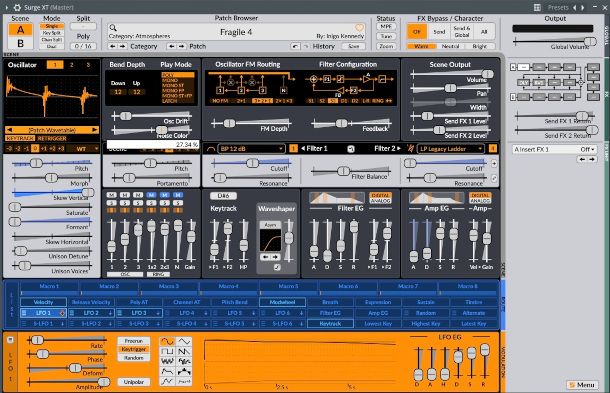Go to next patch arrow

pos(182,46)
